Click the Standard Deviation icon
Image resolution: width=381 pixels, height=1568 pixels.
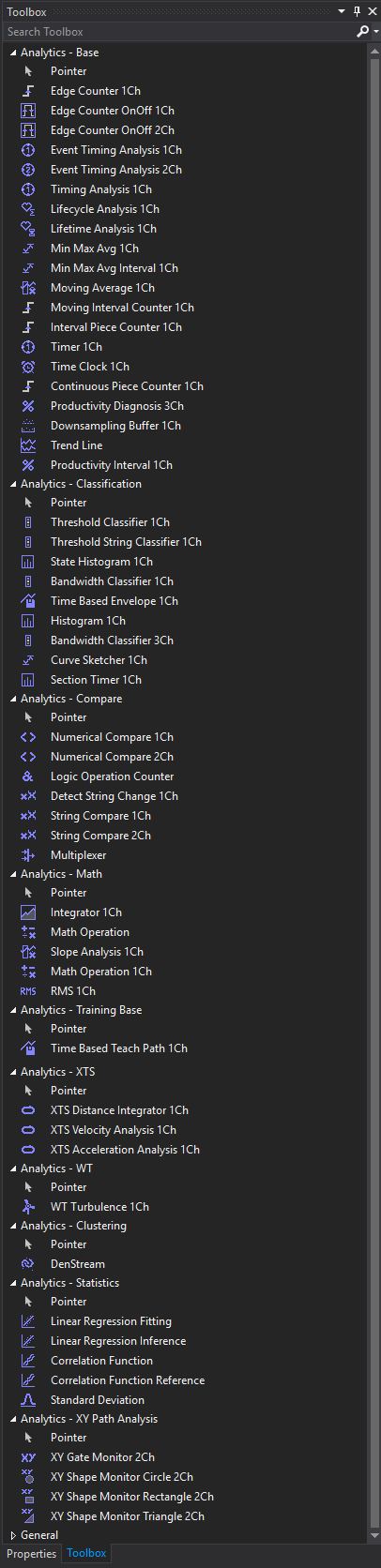tap(28, 1400)
